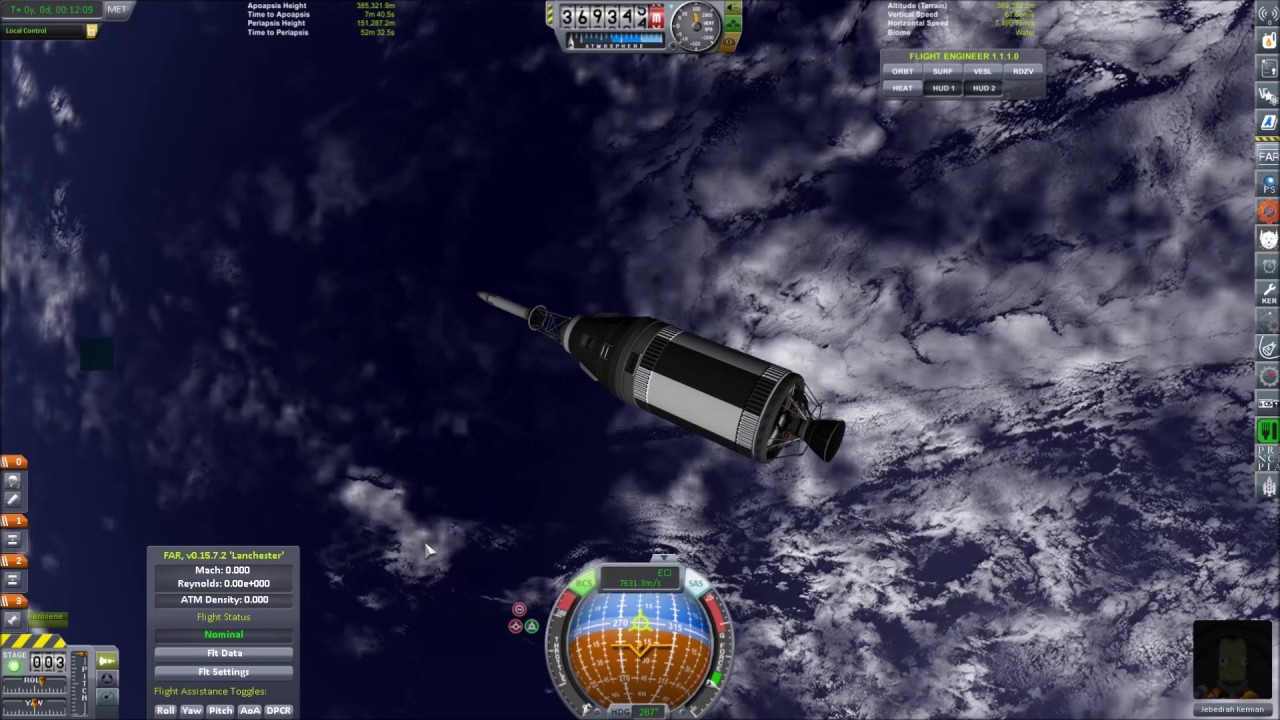The height and width of the screenshot is (720, 1280).
Task: Open the blue A logo toolbar icon
Action: (x=1268, y=122)
